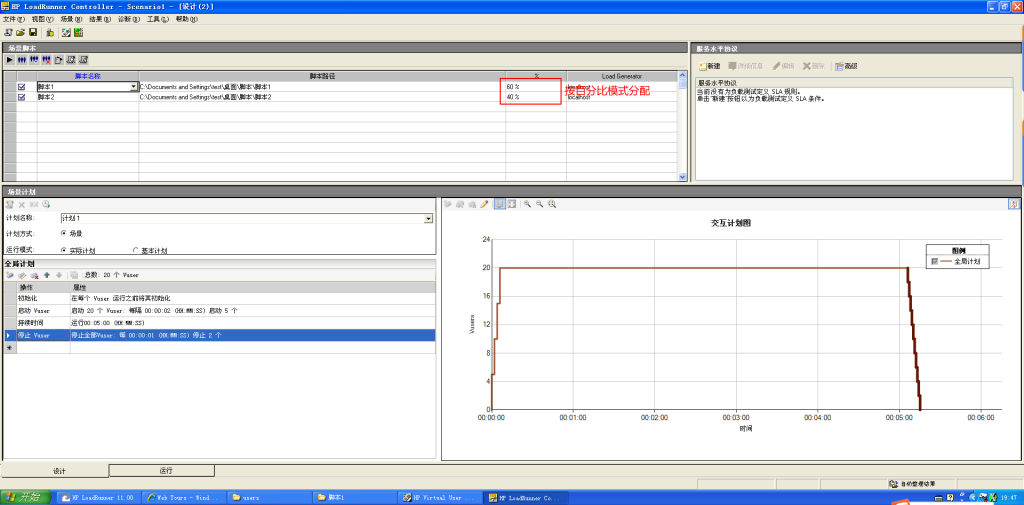This screenshot has height=505, width=1024.
Task: Click 高级 button in SLA panel
Action: point(846,66)
